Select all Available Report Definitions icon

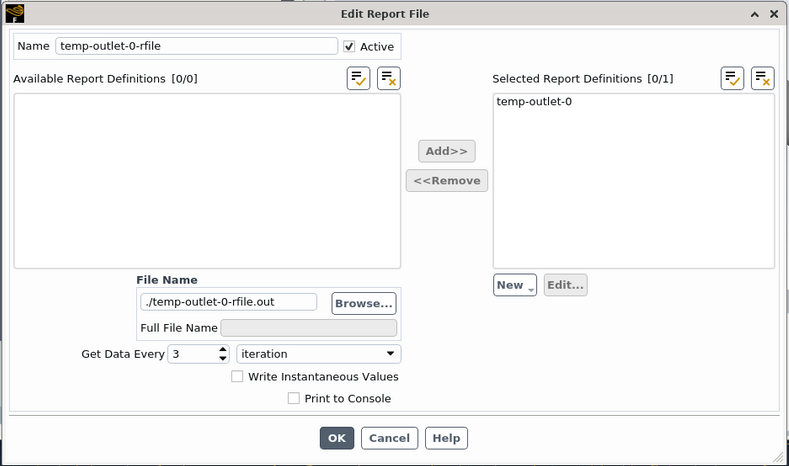coord(359,79)
